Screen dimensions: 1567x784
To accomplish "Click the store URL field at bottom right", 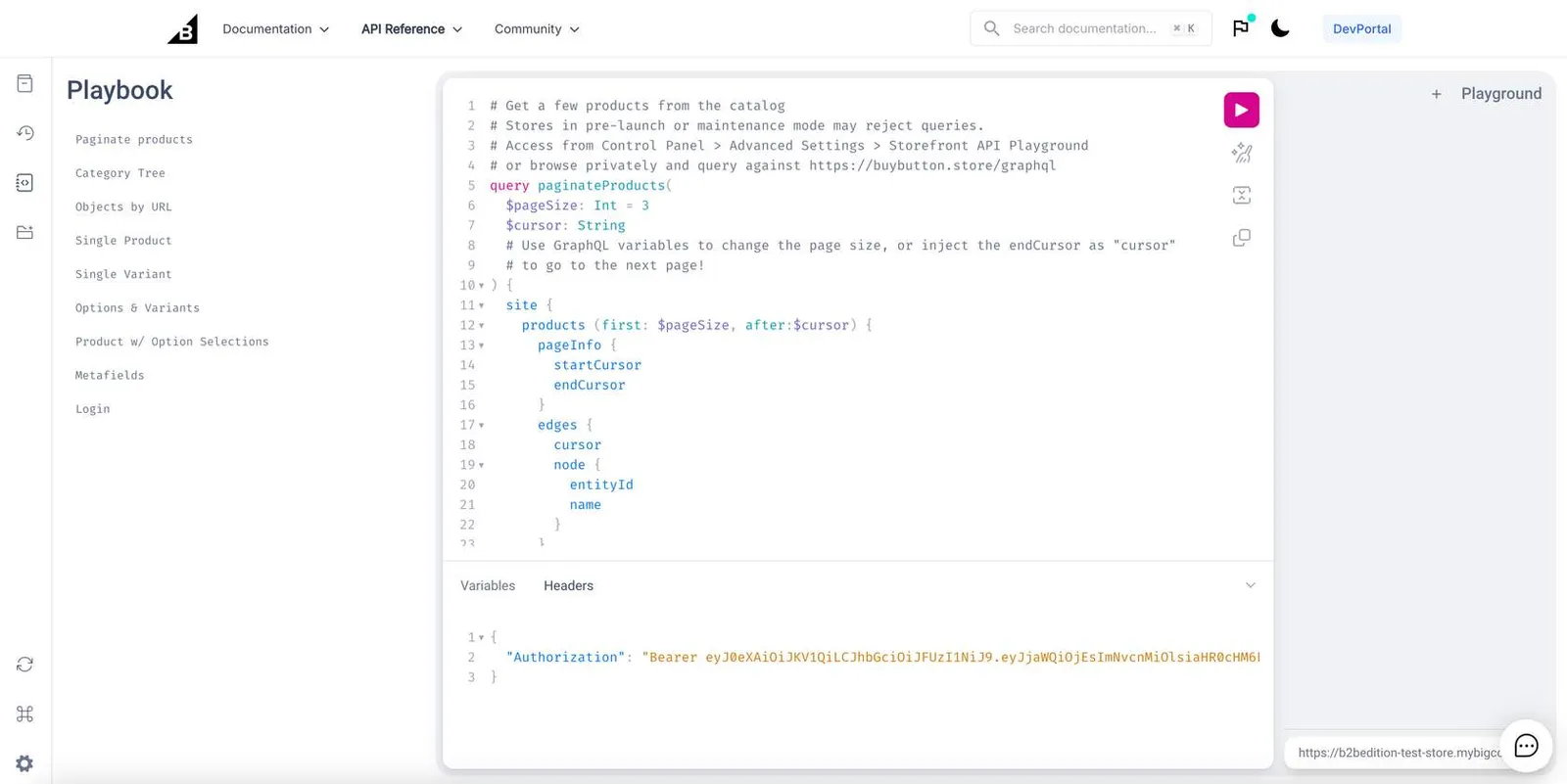I will [x=1399, y=753].
